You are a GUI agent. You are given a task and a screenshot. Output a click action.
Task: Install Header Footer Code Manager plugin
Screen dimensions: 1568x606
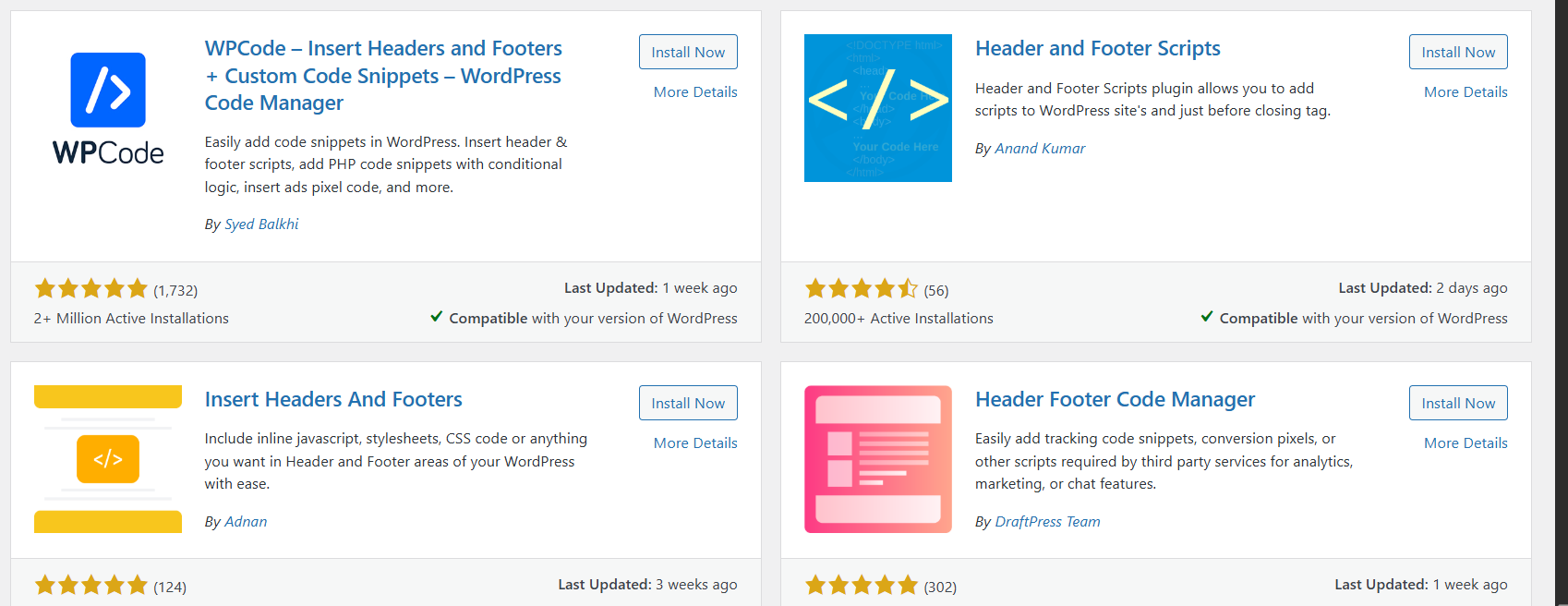pyautogui.click(x=1458, y=403)
